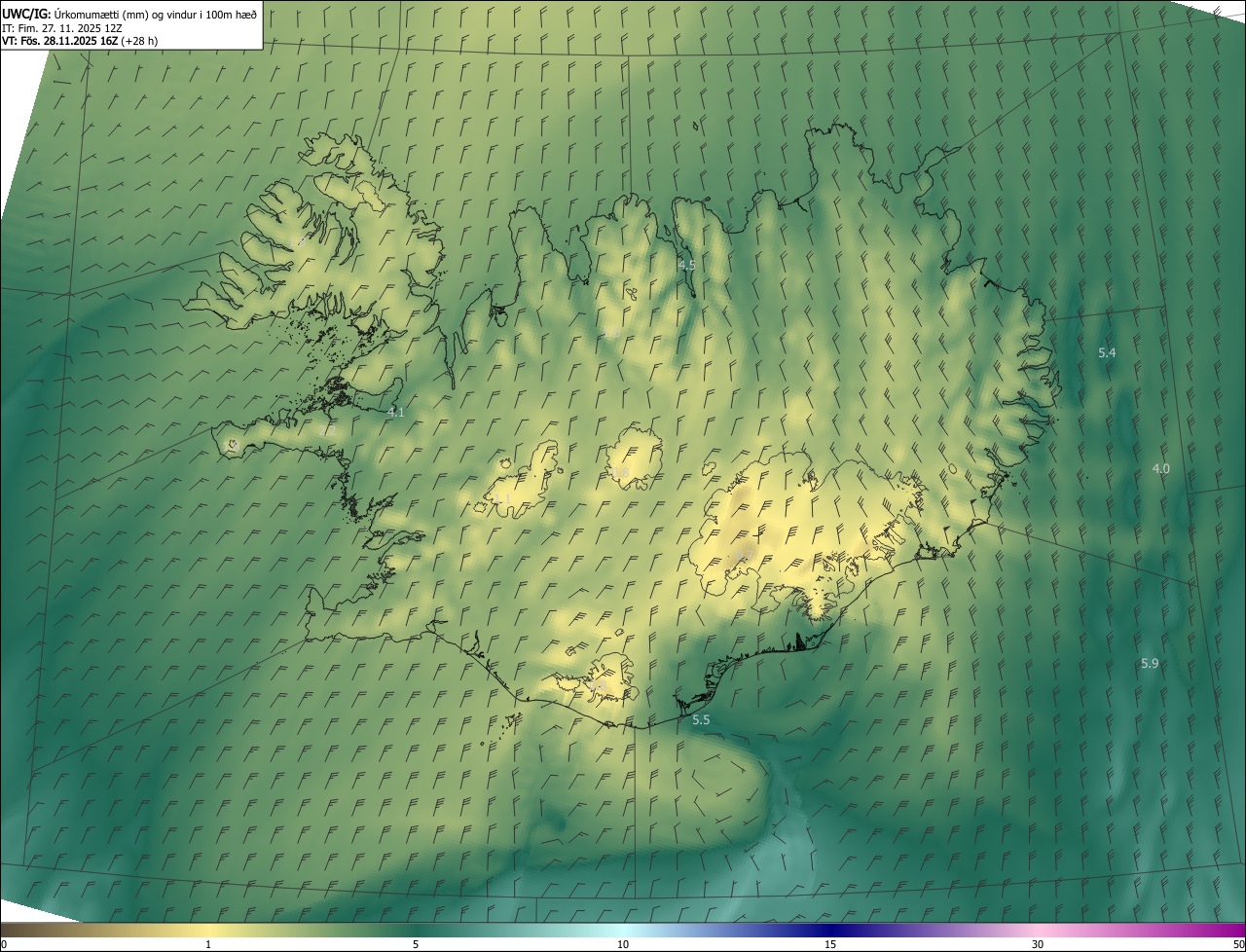The height and width of the screenshot is (952, 1246).
Task: Click the 4.1 value near Breiðafjörður
Action: click(395, 412)
